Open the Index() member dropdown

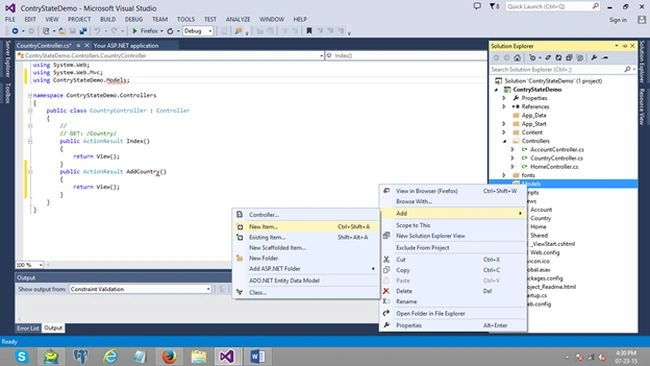tap(405, 56)
